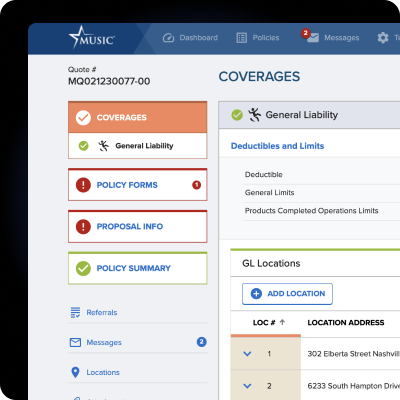
Task: Go to the Policy Summary step
Action: click(x=138, y=268)
